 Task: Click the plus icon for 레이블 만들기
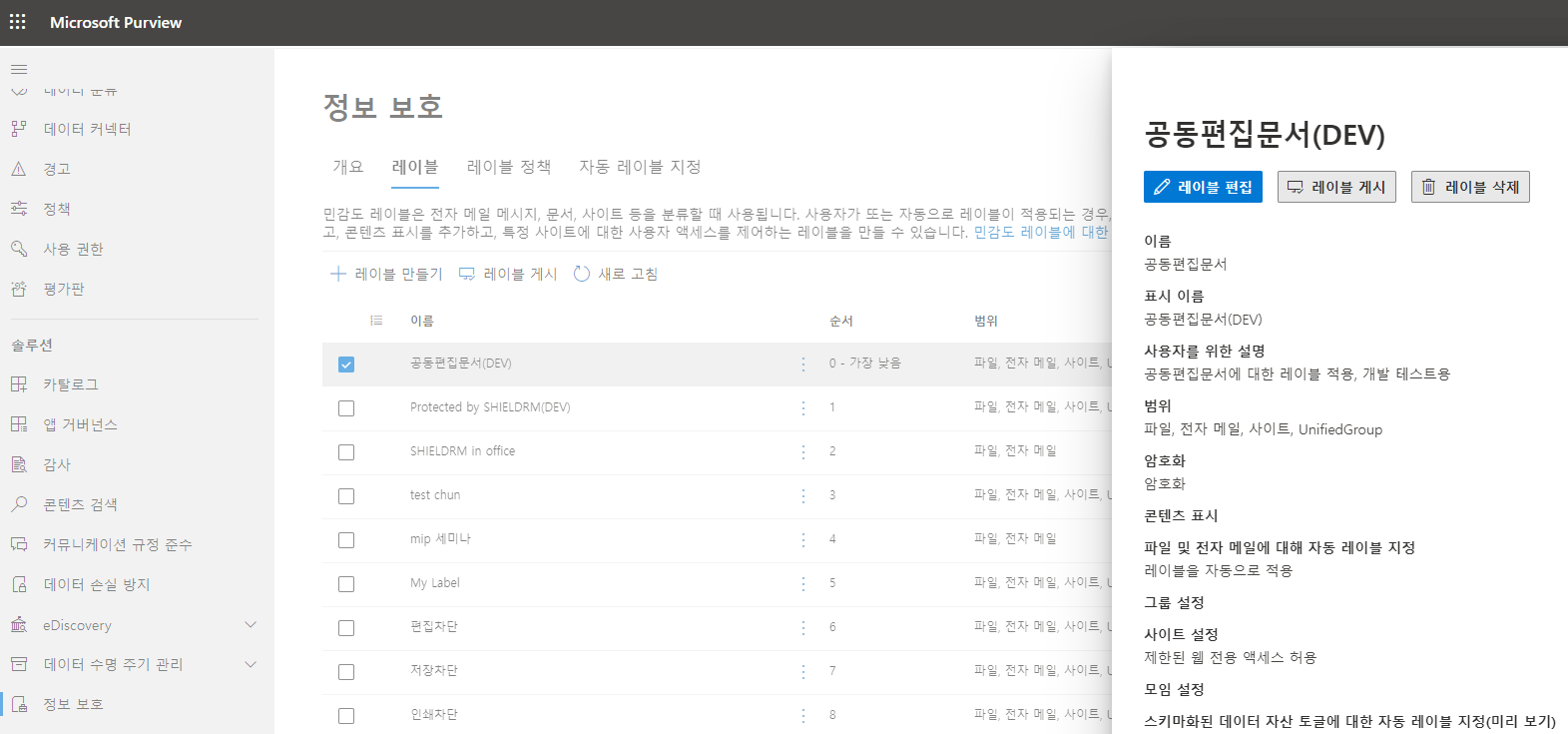click(338, 274)
